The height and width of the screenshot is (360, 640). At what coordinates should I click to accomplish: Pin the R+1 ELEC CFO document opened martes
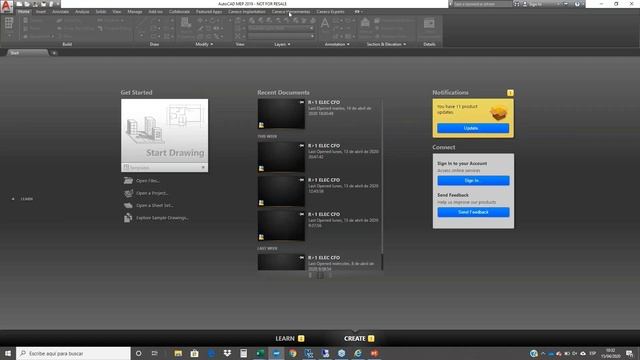point(302,102)
